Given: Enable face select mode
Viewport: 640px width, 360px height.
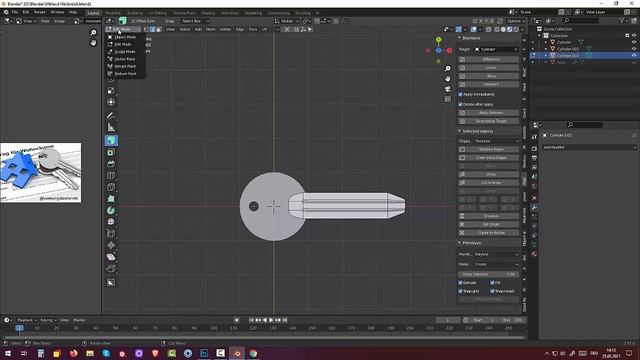Looking at the screenshot, I should click(159, 29).
